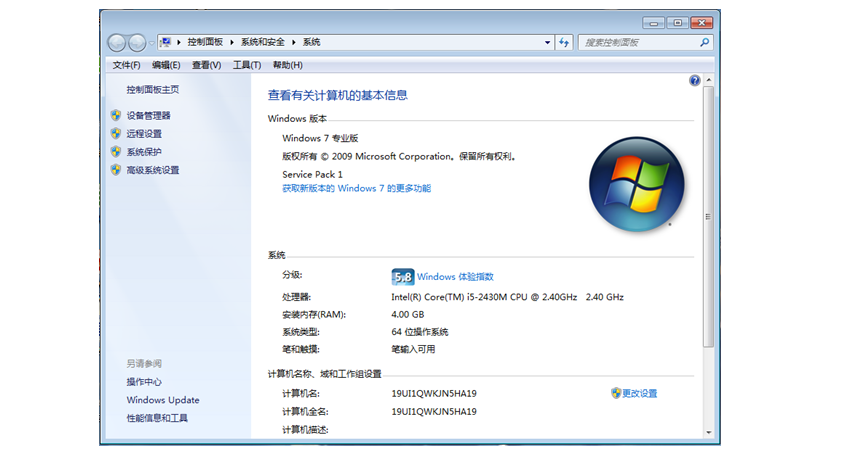Viewport: 847px width, 450px height.
Task: Click 19UI1QWKJN5HA19 next to 计算机名
Action: click(434, 394)
